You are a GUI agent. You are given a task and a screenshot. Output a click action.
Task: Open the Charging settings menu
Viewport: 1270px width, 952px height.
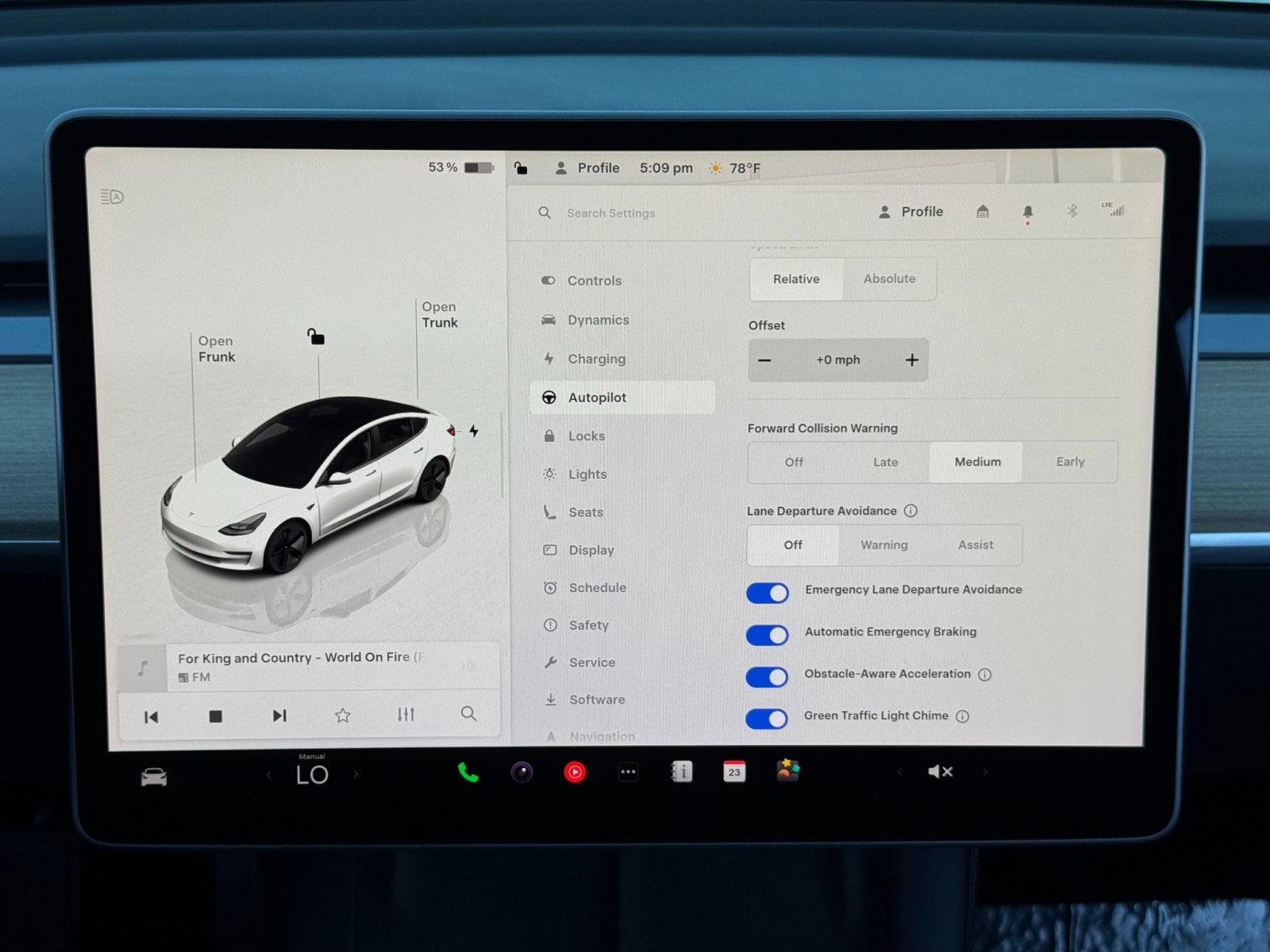(596, 359)
